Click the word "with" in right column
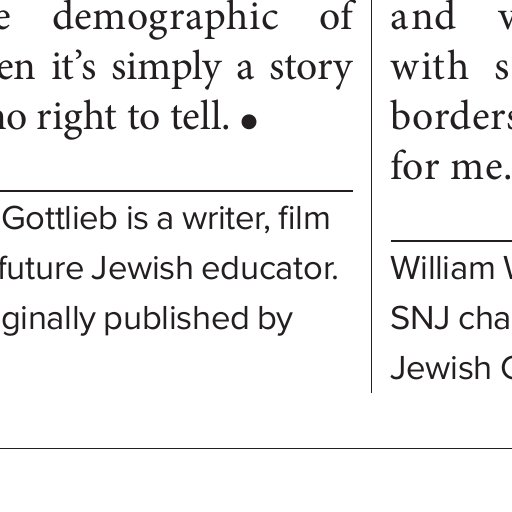Screen dimensions: 512x512 tap(429, 66)
